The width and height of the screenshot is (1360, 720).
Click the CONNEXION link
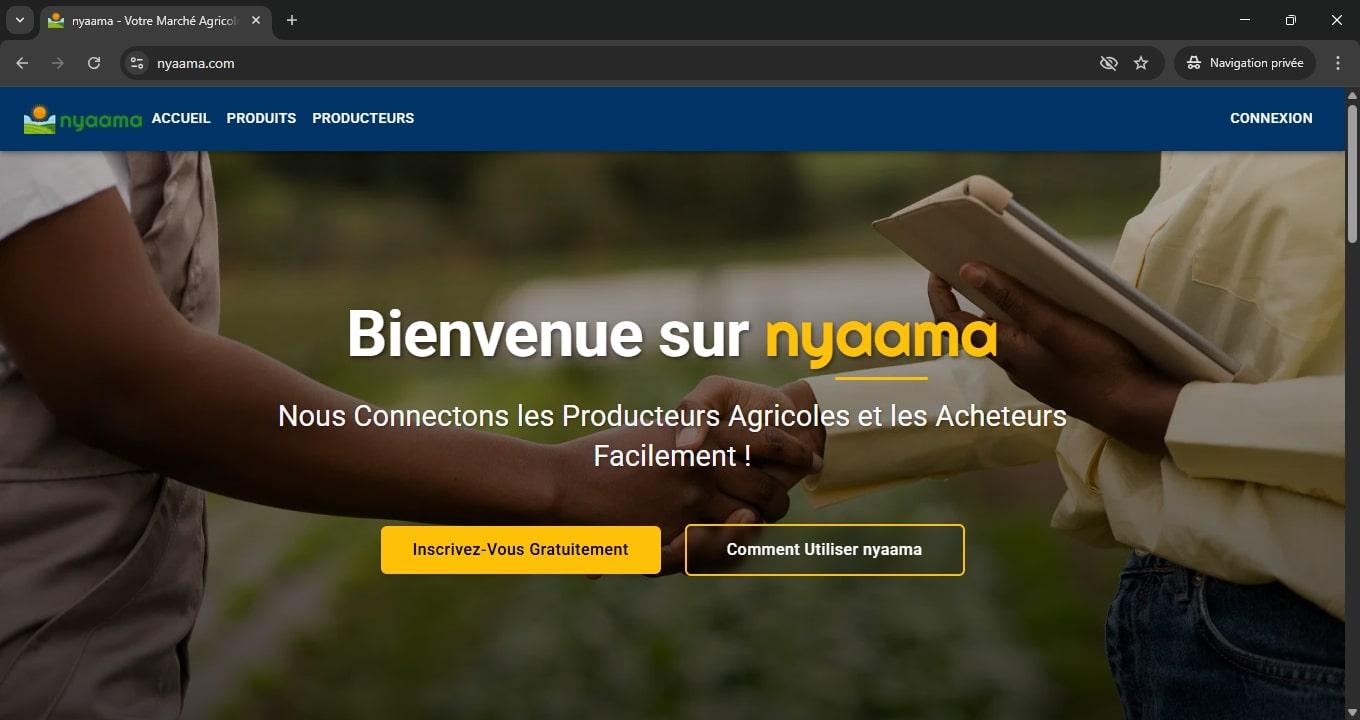click(1271, 118)
